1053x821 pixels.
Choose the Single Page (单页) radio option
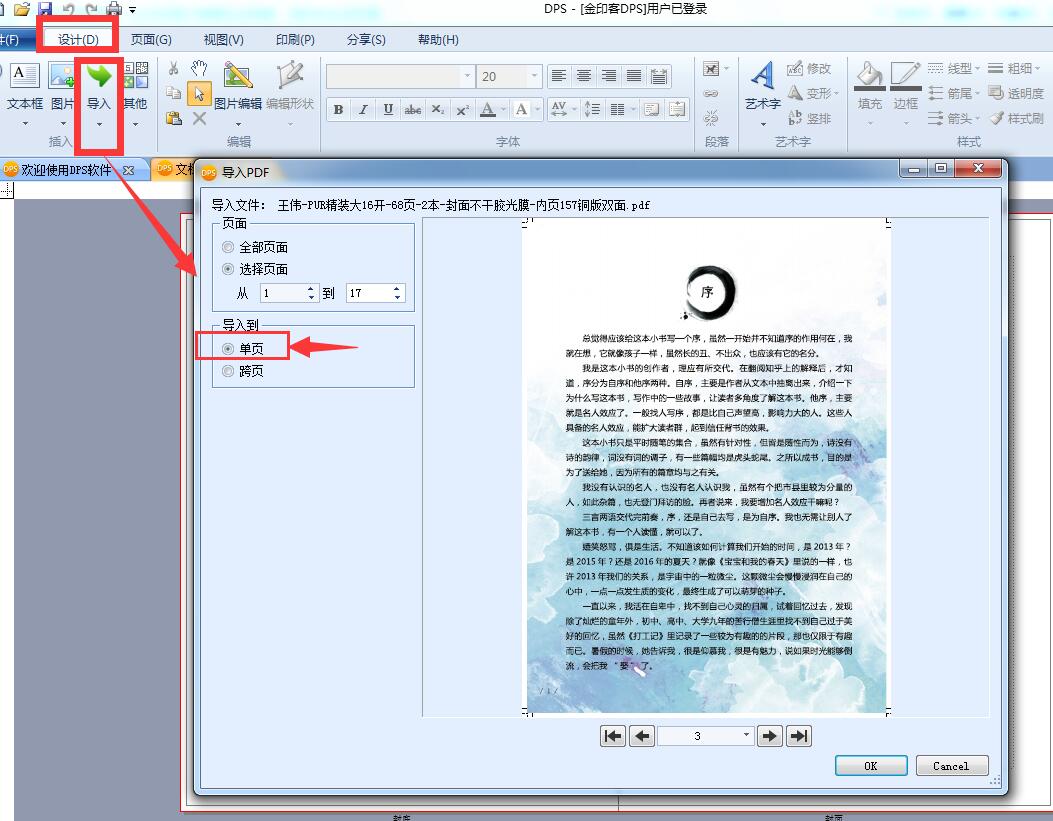tap(228, 348)
